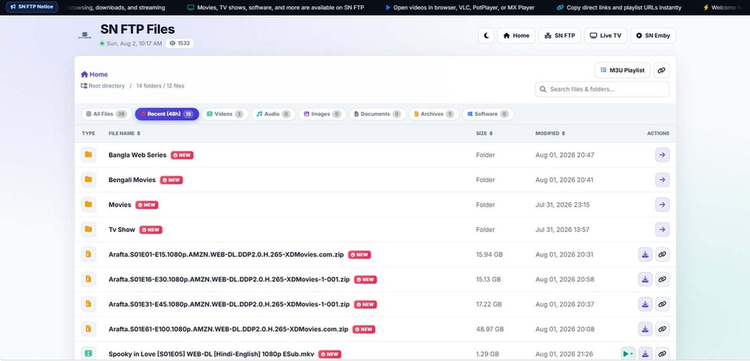The width and height of the screenshot is (750, 361).
Task: Open the Tv Show folder name
Action: 122,230
